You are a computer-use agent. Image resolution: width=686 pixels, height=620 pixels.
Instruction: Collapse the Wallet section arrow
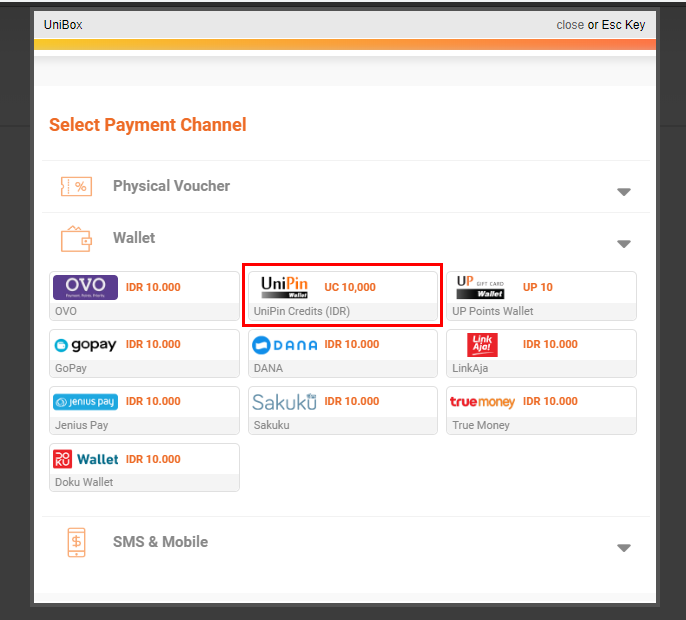623,244
